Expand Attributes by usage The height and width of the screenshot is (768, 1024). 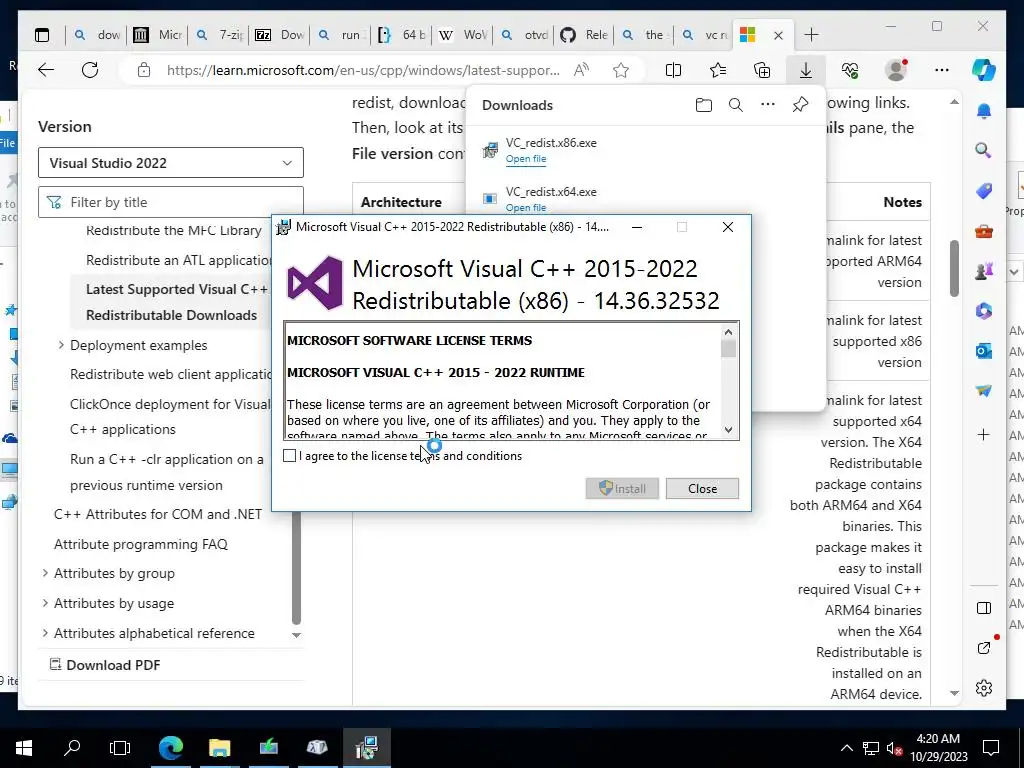tap(45, 603)
